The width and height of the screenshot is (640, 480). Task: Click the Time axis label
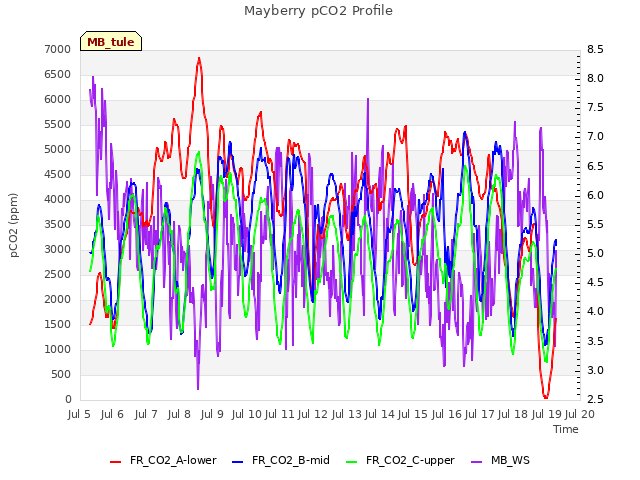click(x=566, y=429)
